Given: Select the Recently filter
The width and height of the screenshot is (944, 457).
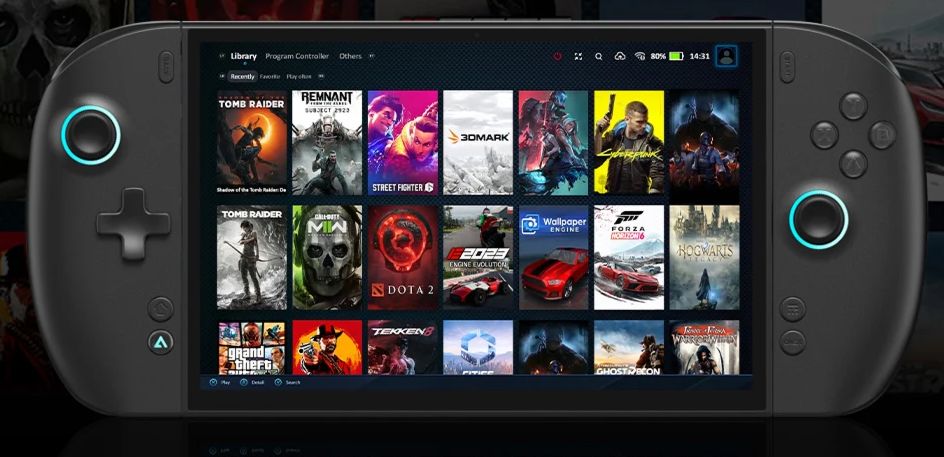Looking at the screenshot, I should 243,76.
